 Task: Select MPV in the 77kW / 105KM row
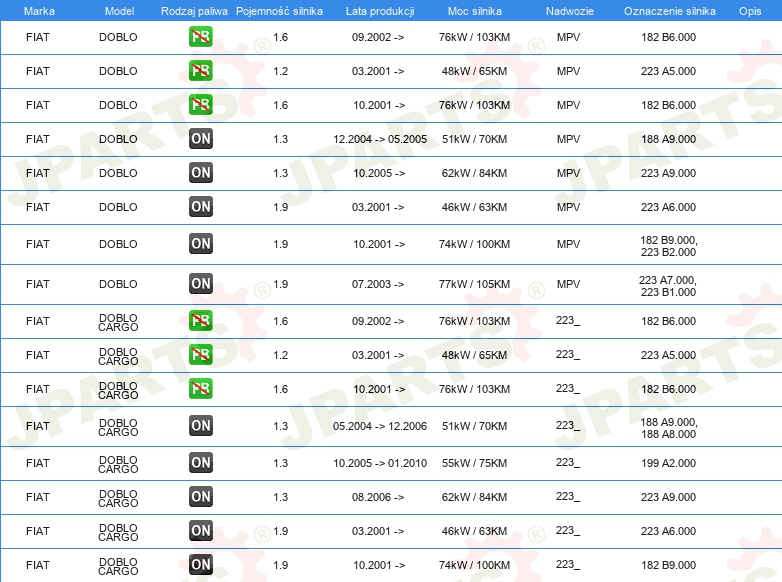click(x=569, y=284)
